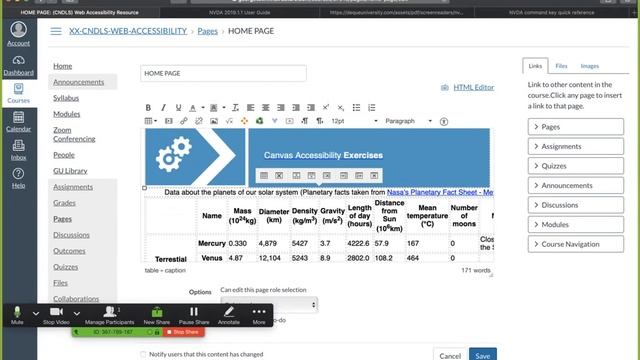Open Account in global navigation
Image resolution: width=640 pixels, height=360 pixels.
(18, 34)
